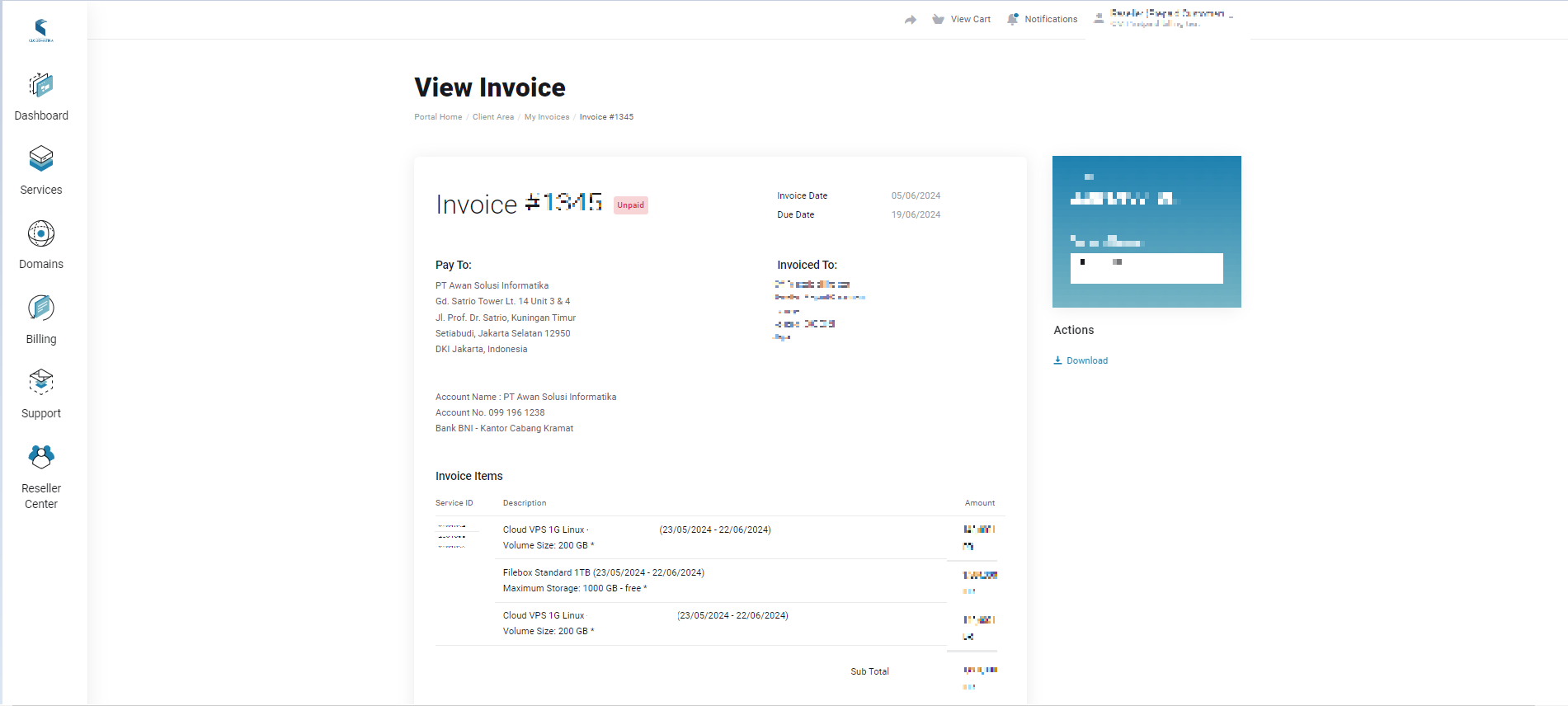The width and height of the screenshot is (1568, 706).
Task: Select the Billing icon in the sidebar
Action: (x=41, y=308)
